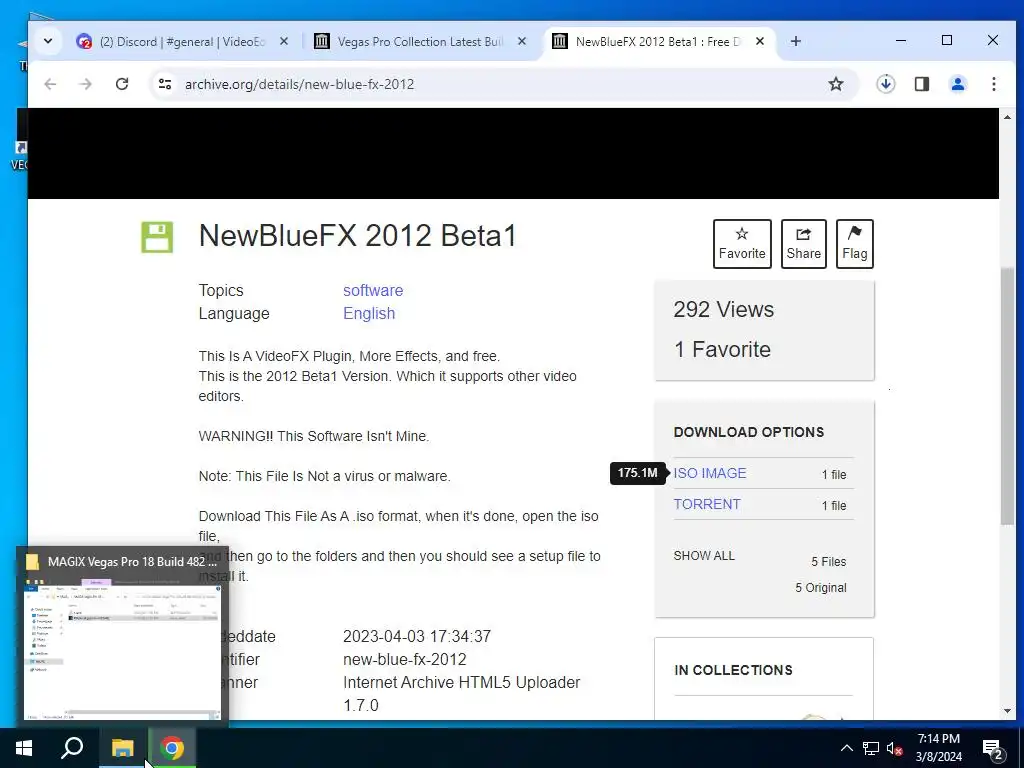This screenshot has height=768, width=1024.
Task: Open Chrome three-dot menu
Action: coord(993,84)
